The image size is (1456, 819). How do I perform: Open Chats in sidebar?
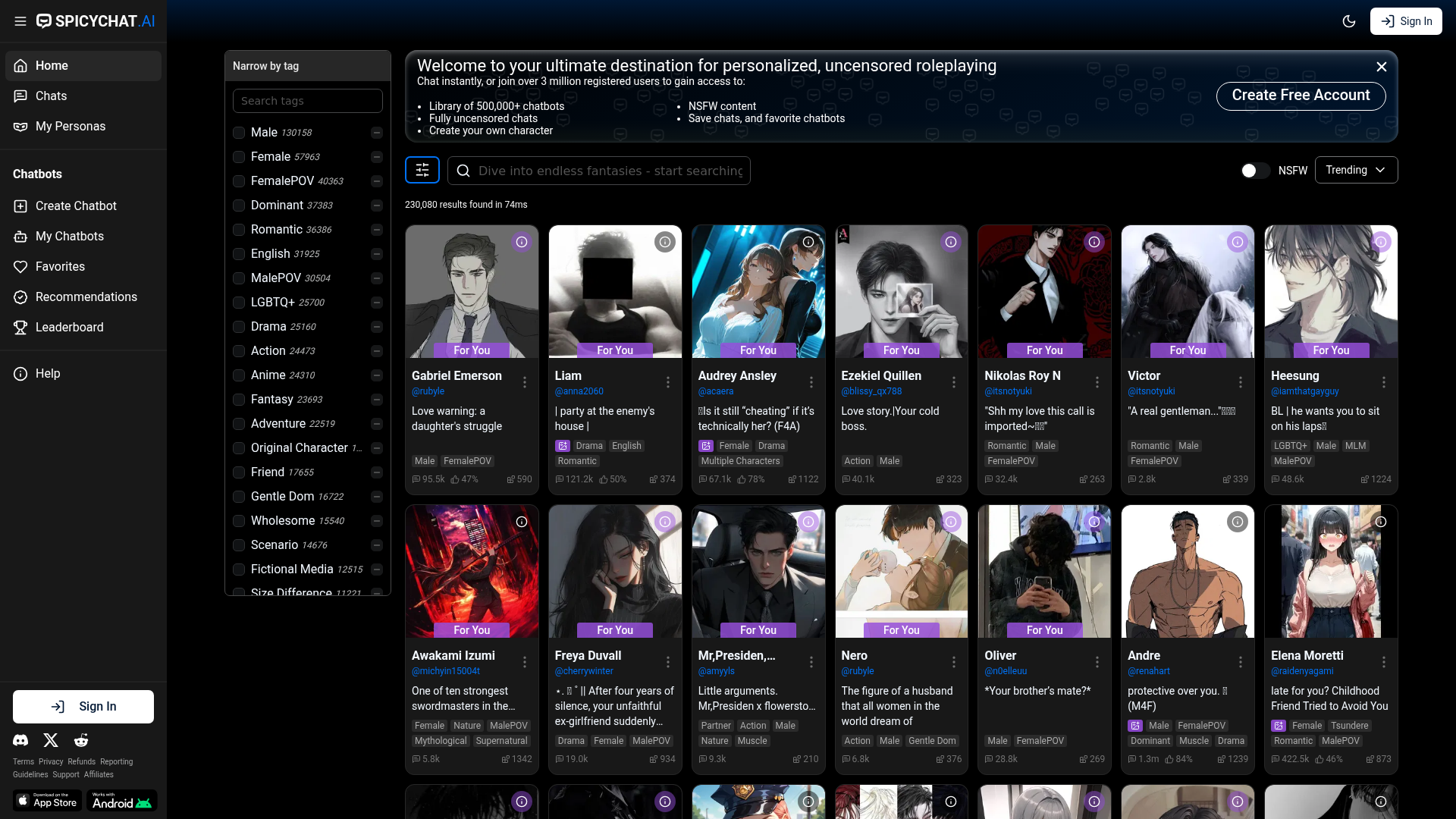click(x=83, y=96)
